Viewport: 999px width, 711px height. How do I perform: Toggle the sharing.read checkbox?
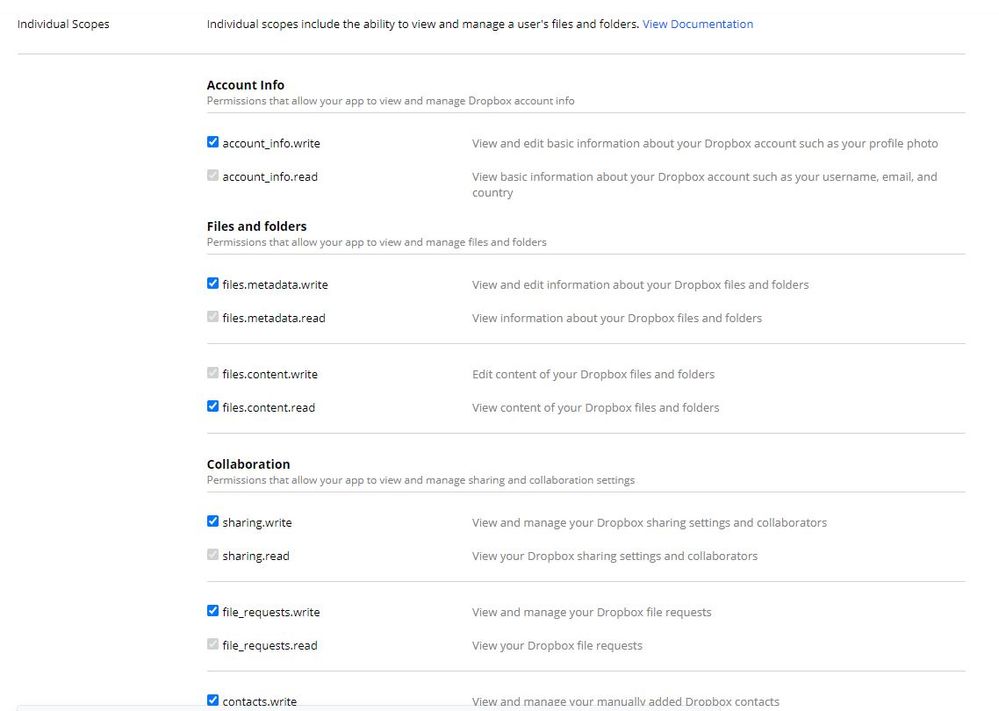213,555
